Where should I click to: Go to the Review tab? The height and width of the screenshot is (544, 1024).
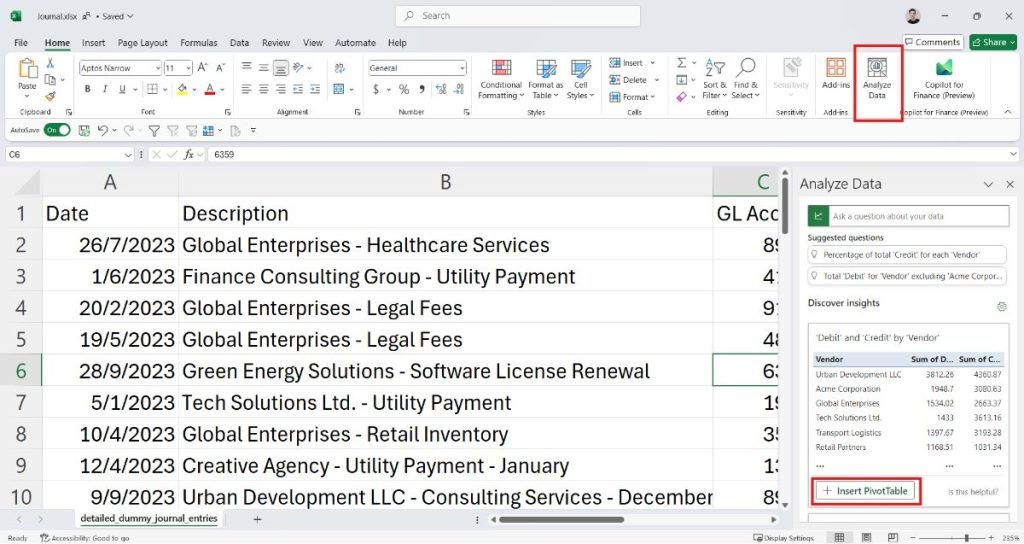click(276, 42)
